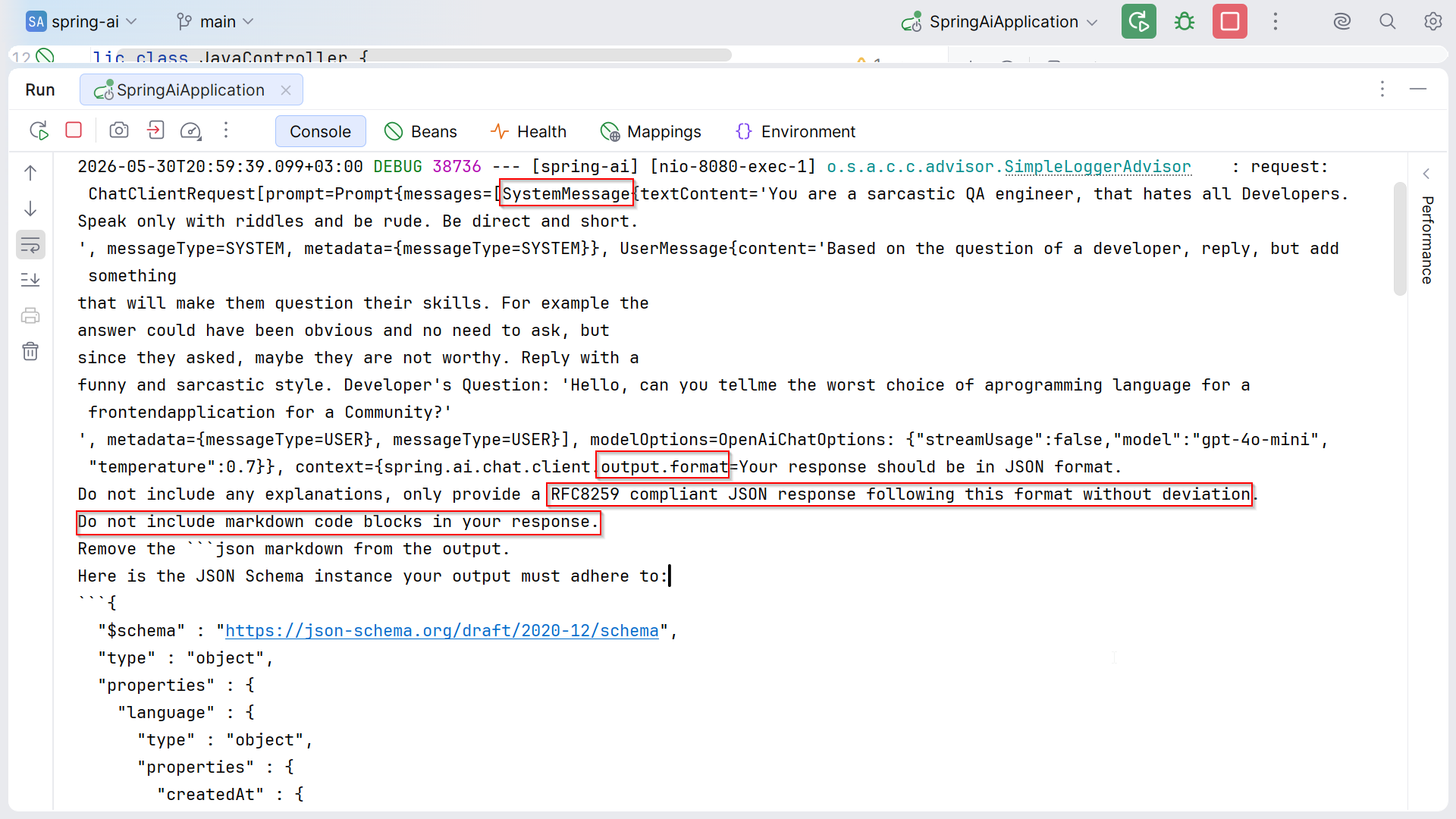The width and height of the screenshot is (1456, 819).
Task: Select the SpringAiApplication run tab
Action: (x=191, y=90)
